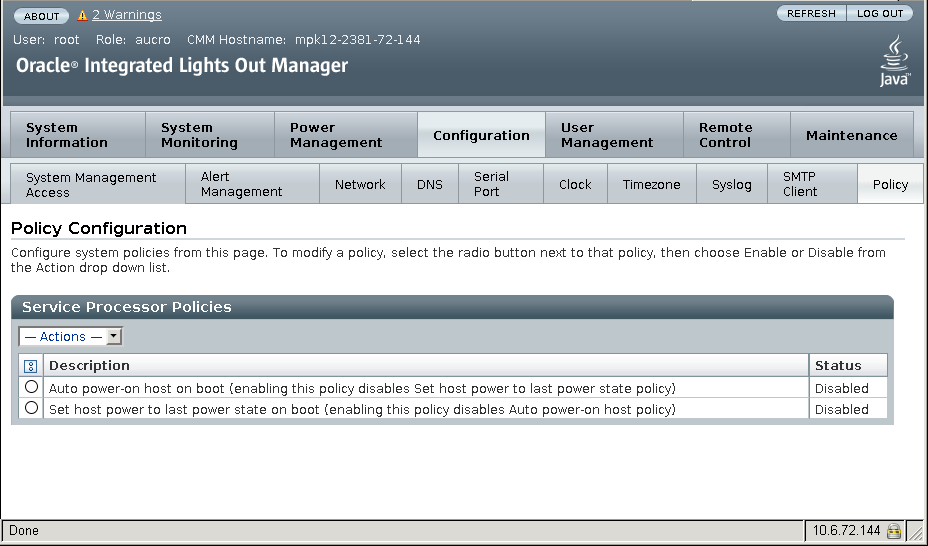Open System Management Access sub-tab
The width and height of the screenshot is (928, 546).
click(x=98, y=185)
